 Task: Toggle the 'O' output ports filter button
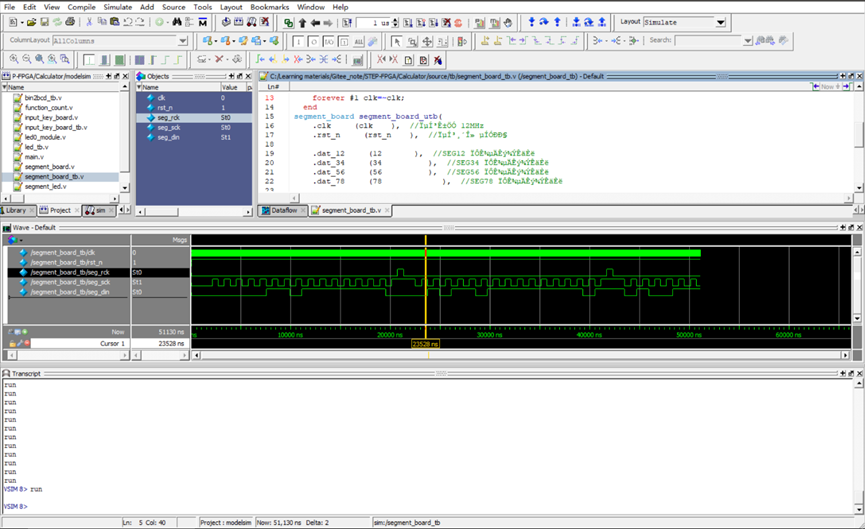(x=313, y=41)
